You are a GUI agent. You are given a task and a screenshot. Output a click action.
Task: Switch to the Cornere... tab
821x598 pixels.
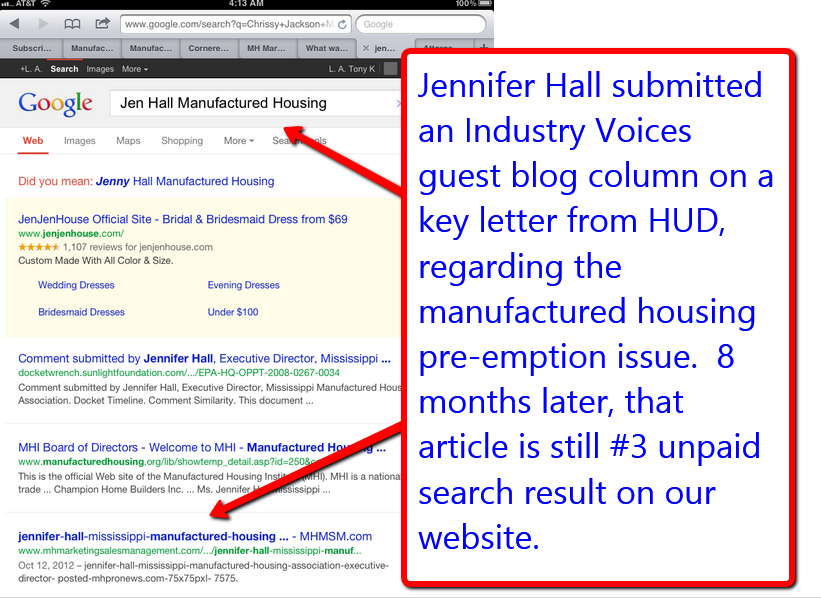pyautogui.click(x=208, y=48)
